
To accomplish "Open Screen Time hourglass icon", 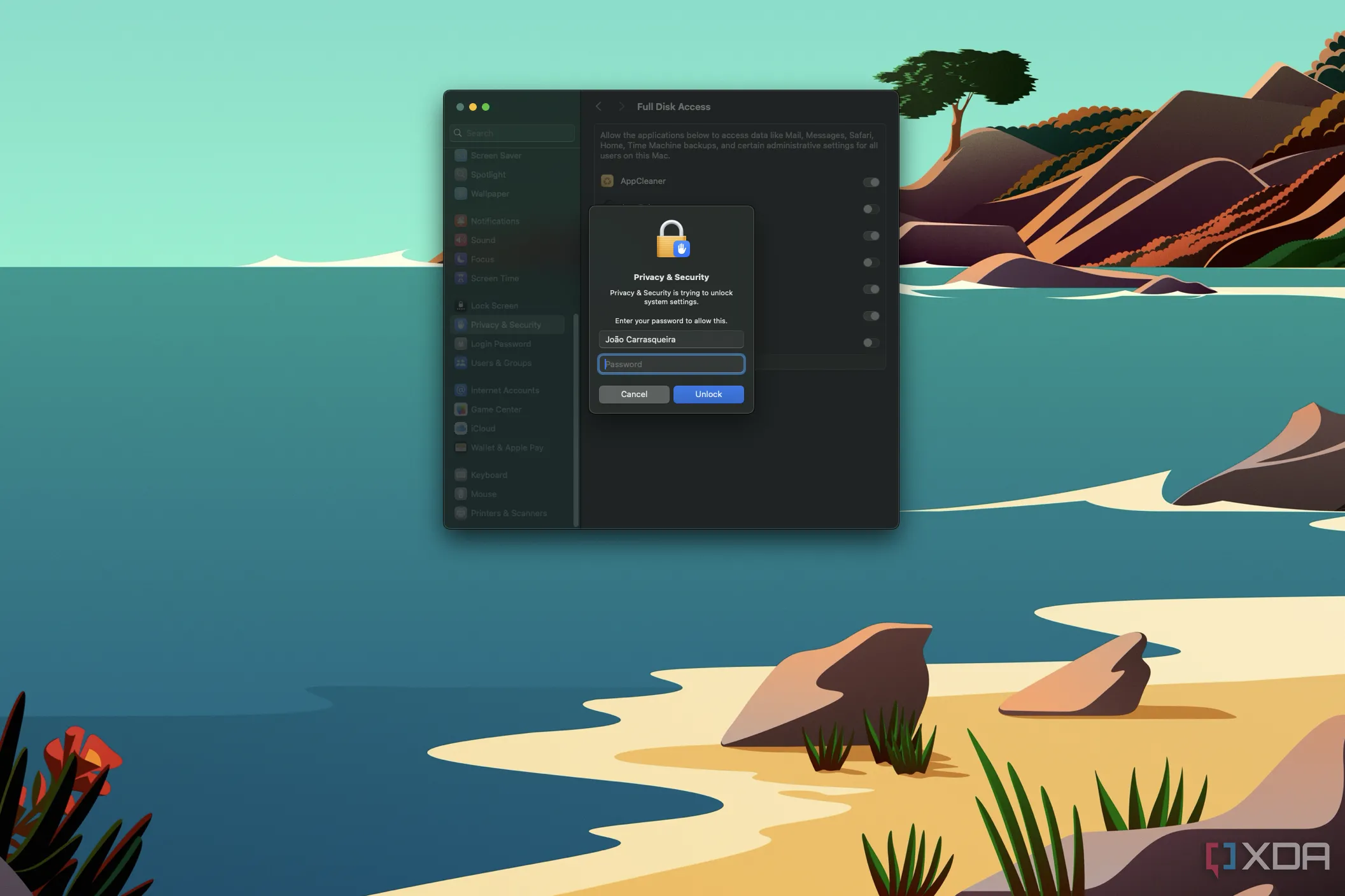I will click(x=461, y=278).
